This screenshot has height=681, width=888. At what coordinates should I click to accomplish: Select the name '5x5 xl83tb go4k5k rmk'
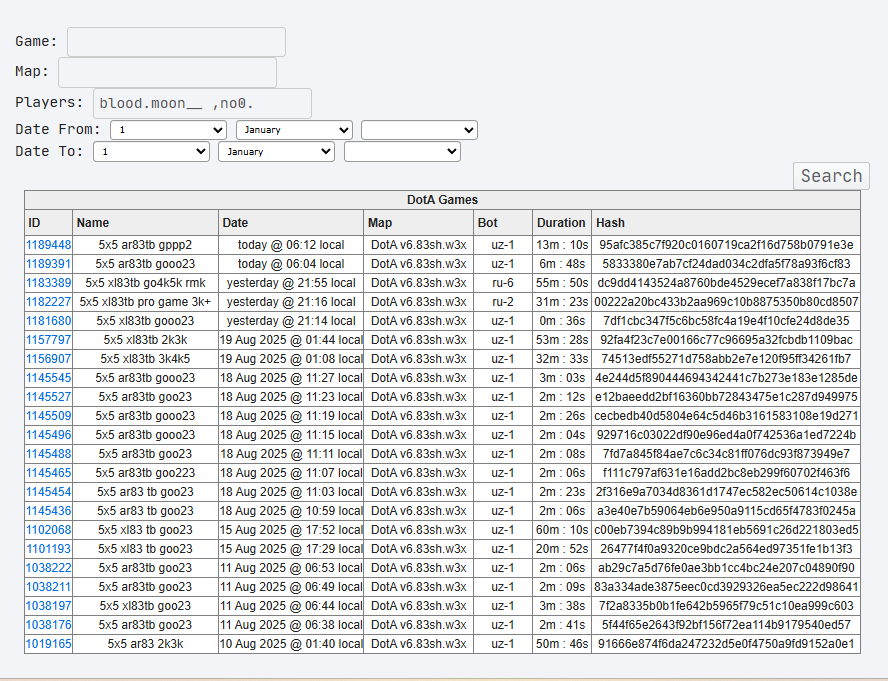(x=146, y=283)
